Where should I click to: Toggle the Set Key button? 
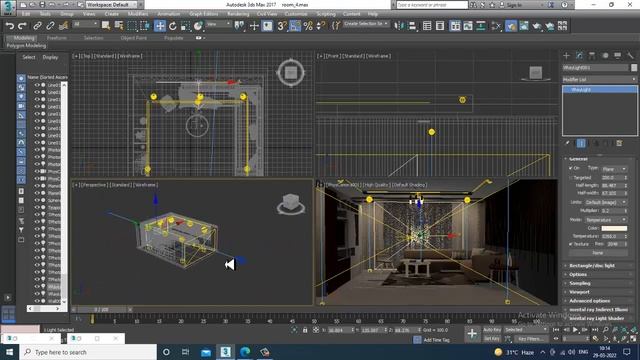pos(492,339)
